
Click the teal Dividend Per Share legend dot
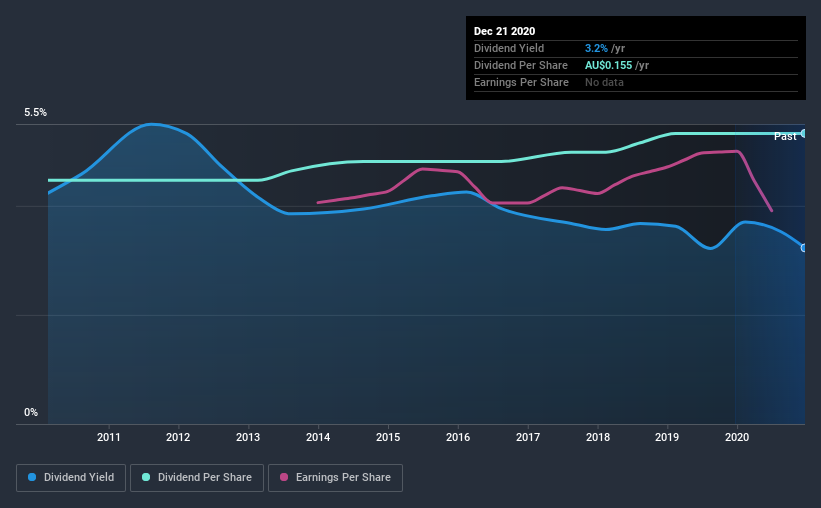click(x=146, y=477)
